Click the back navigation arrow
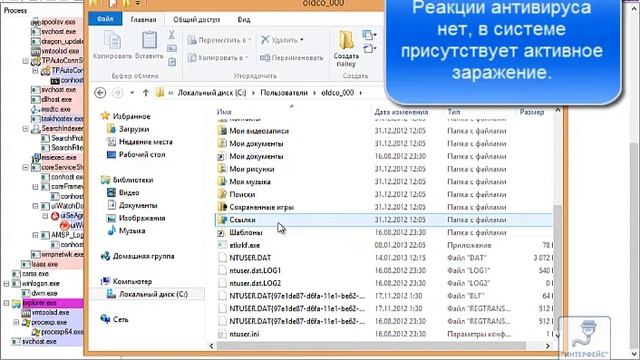 (x=100, y=93)
